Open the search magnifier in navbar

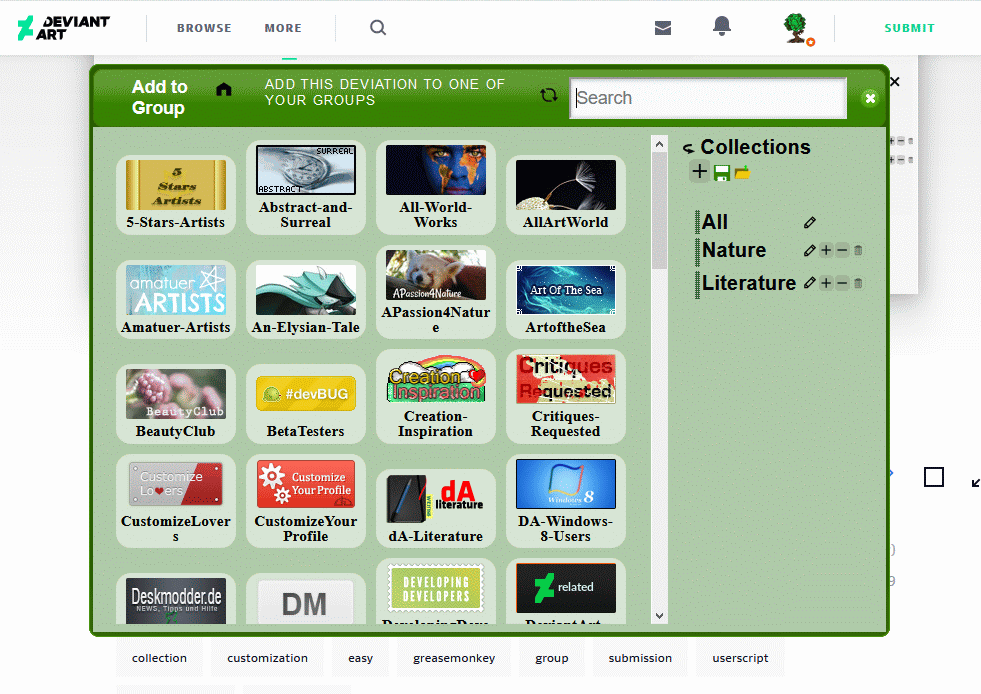(378, 28)
